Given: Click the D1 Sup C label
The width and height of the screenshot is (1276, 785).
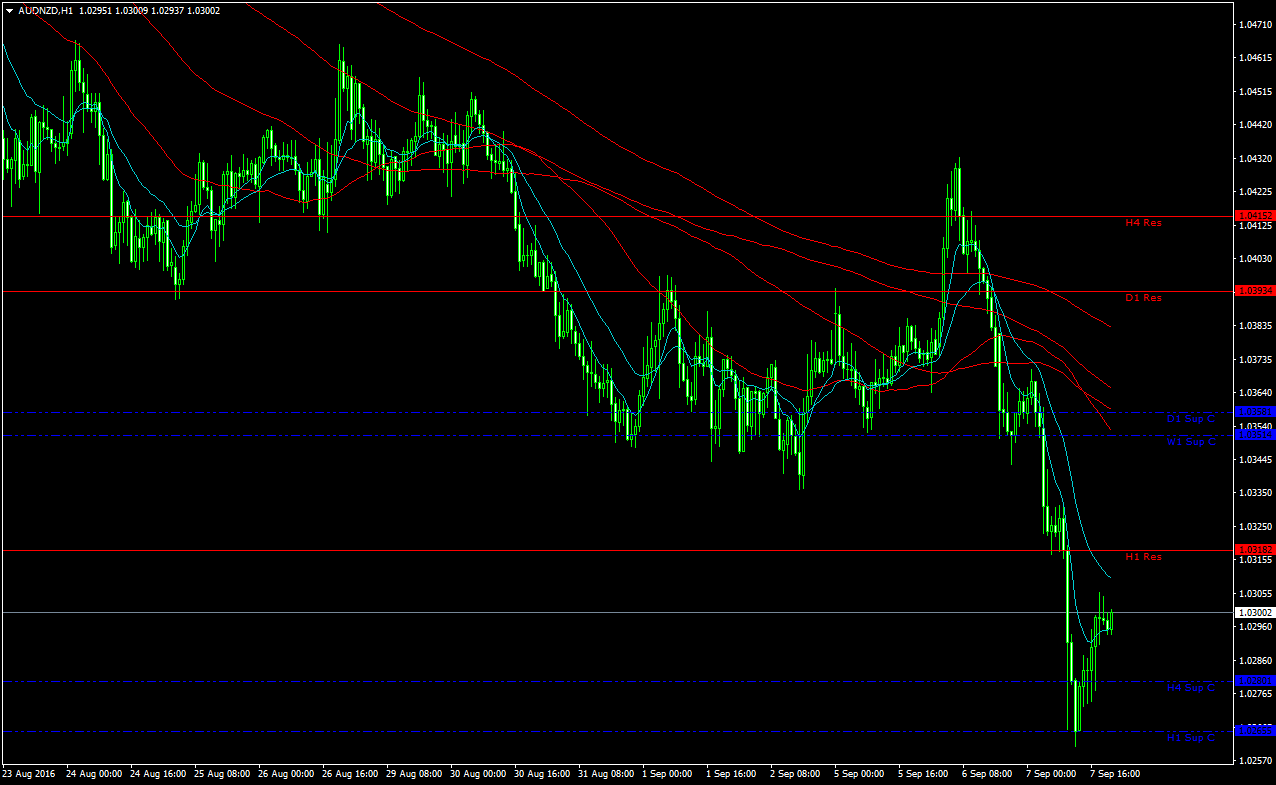Looking at the screenshot, I should [x=1191, y=418].
